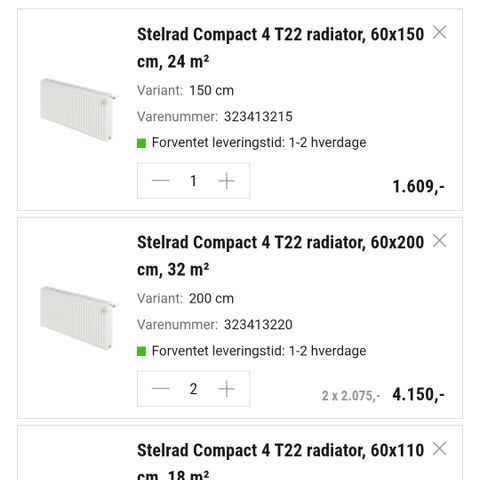Open Stelrad Compact 4 T22 60x200 product title

point(280,256)
